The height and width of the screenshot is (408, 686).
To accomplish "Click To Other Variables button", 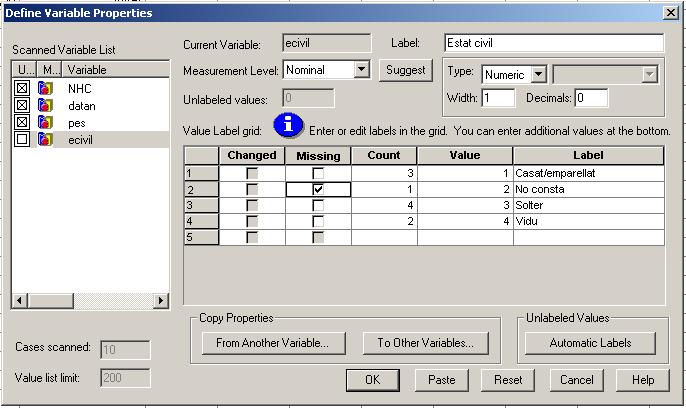I will click(425, 343).
